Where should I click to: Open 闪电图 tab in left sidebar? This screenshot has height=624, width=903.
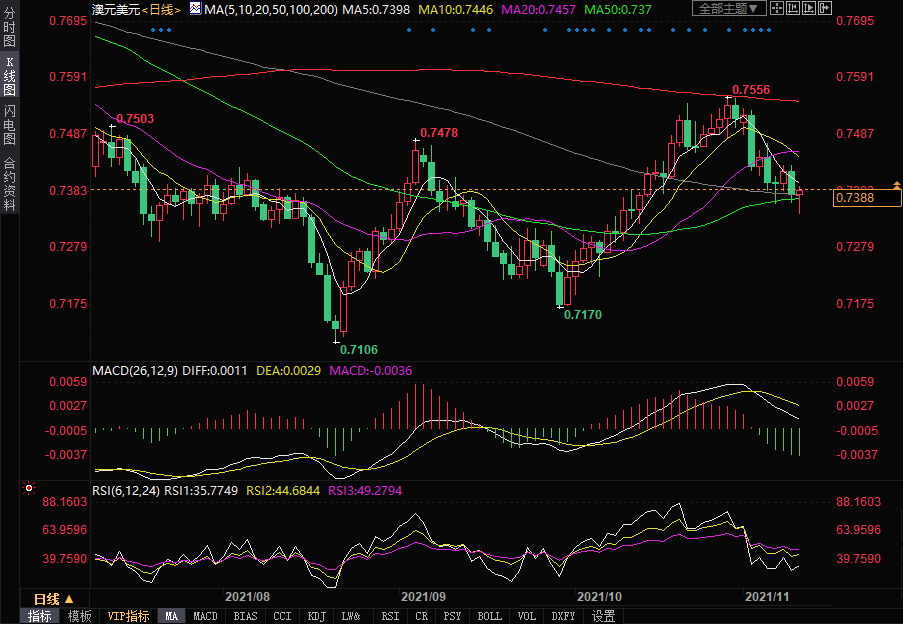[9, 125]
